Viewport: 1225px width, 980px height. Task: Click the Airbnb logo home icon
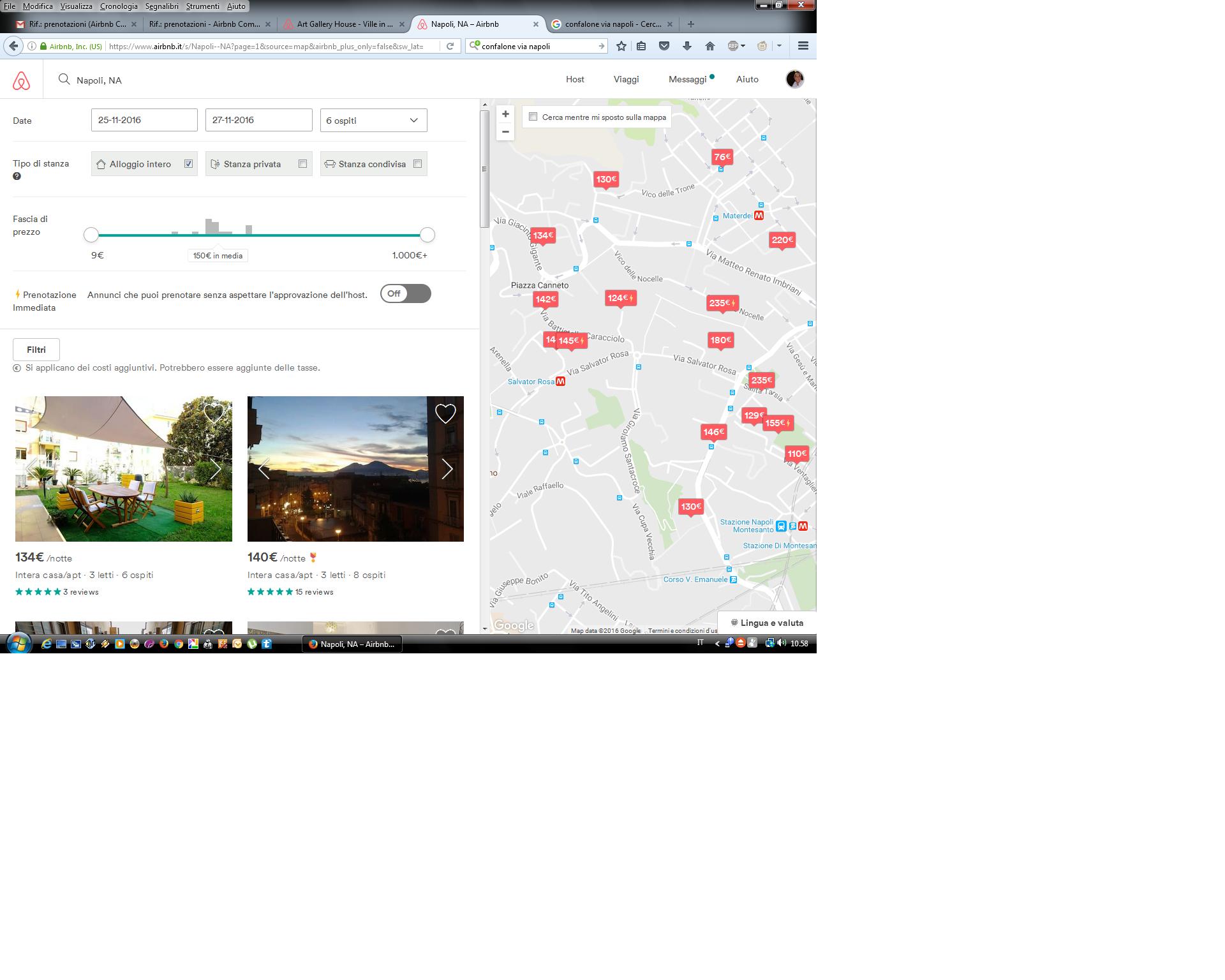point(21,80)
